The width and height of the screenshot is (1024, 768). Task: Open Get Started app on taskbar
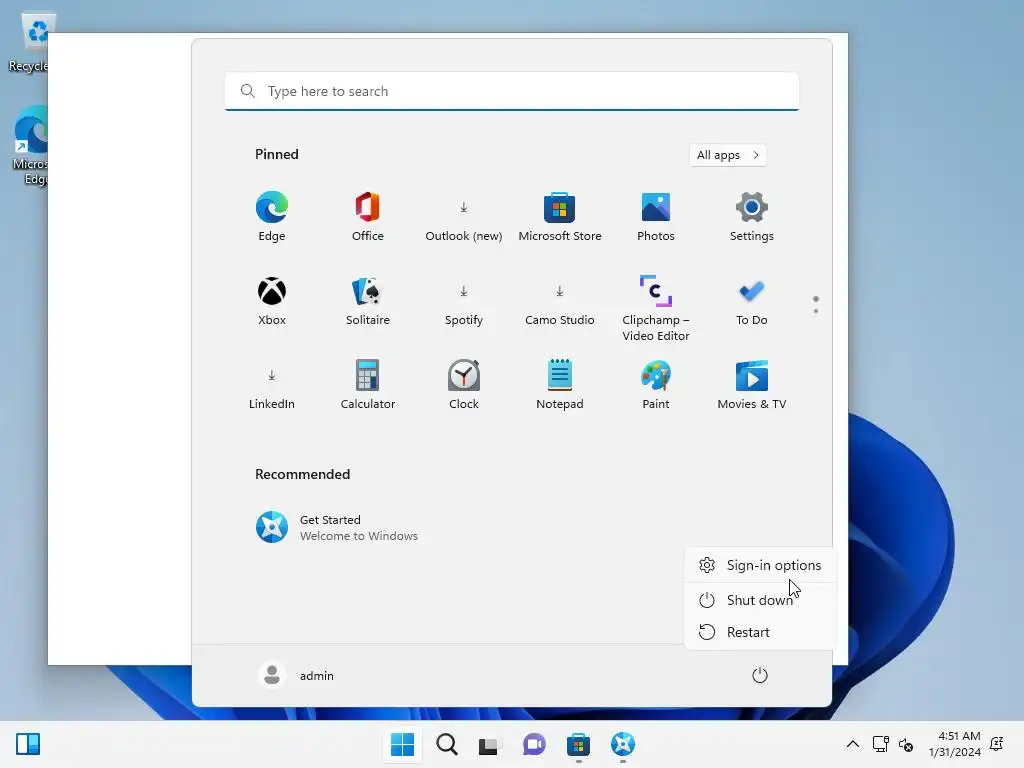click(x=622, y=744)
